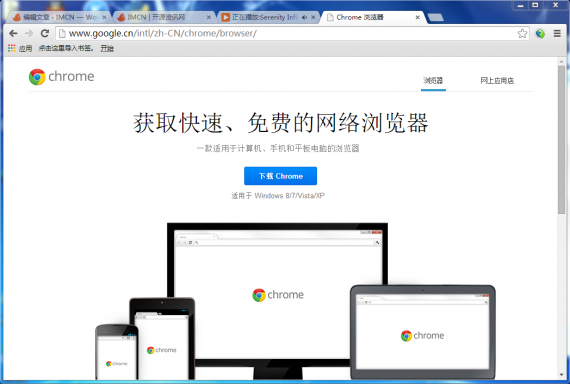Click text 适用于 Windows 8/7/Vista/XP
The image size is (570, 384).
click(x=278, y=196)
